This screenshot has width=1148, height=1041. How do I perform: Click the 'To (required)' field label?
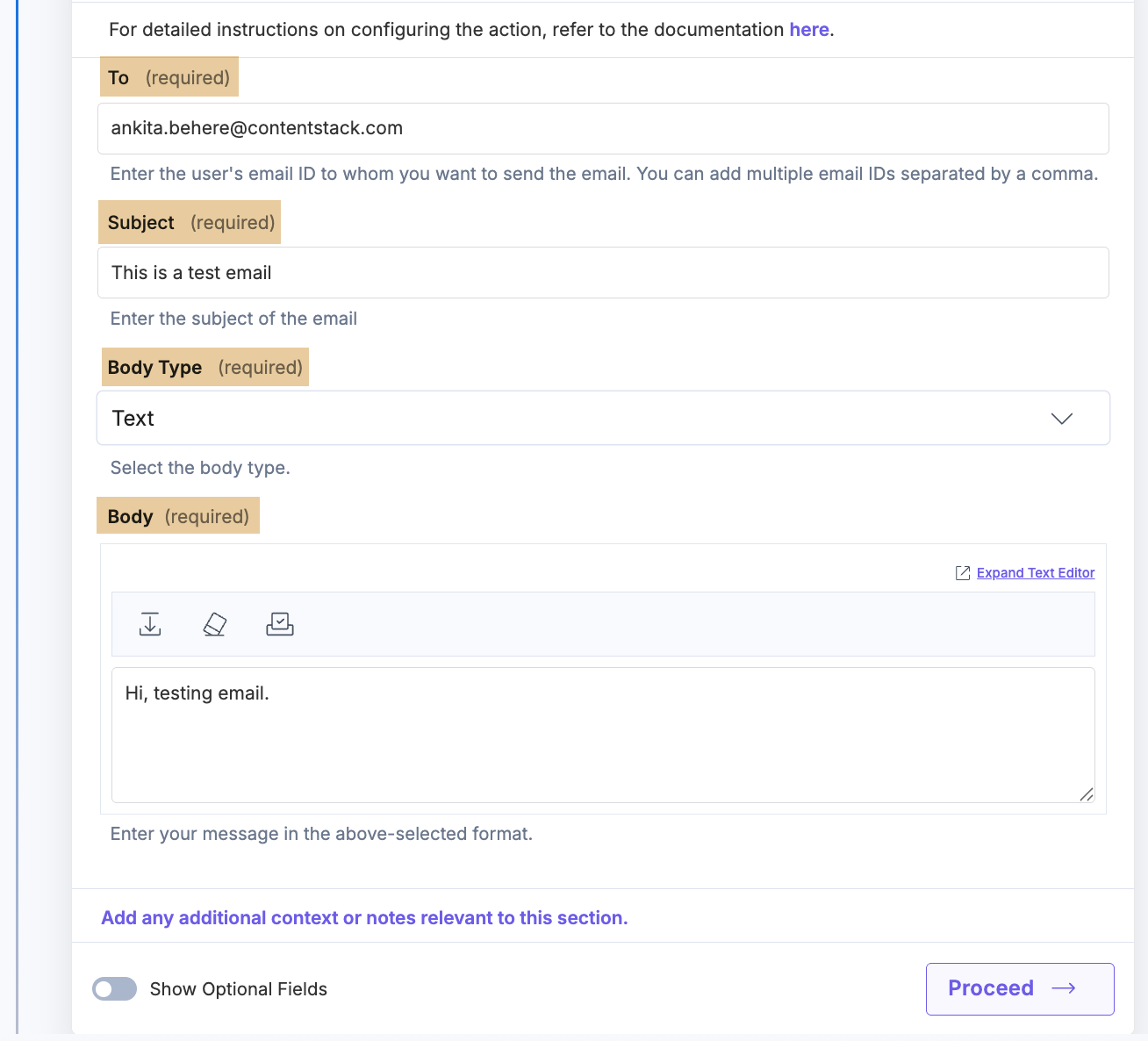coord(169,77)
